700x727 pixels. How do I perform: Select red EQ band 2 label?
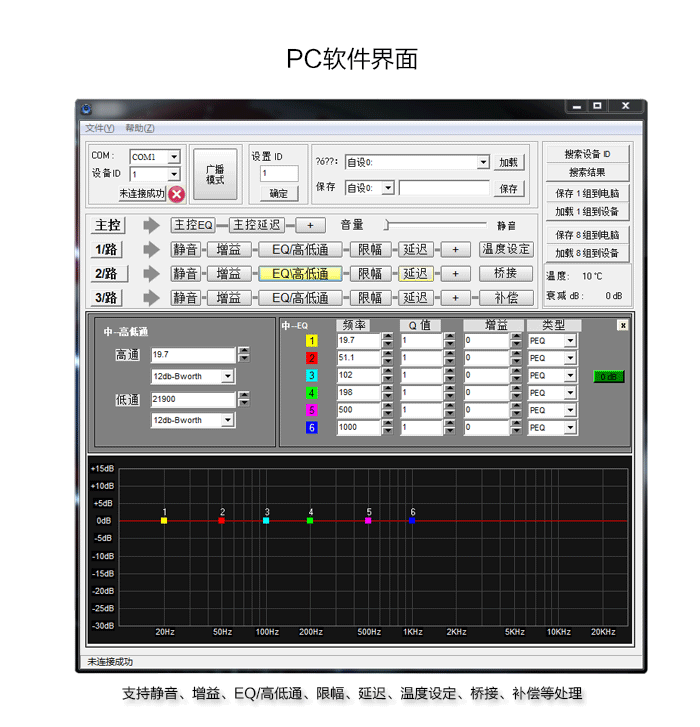(312, 358)
